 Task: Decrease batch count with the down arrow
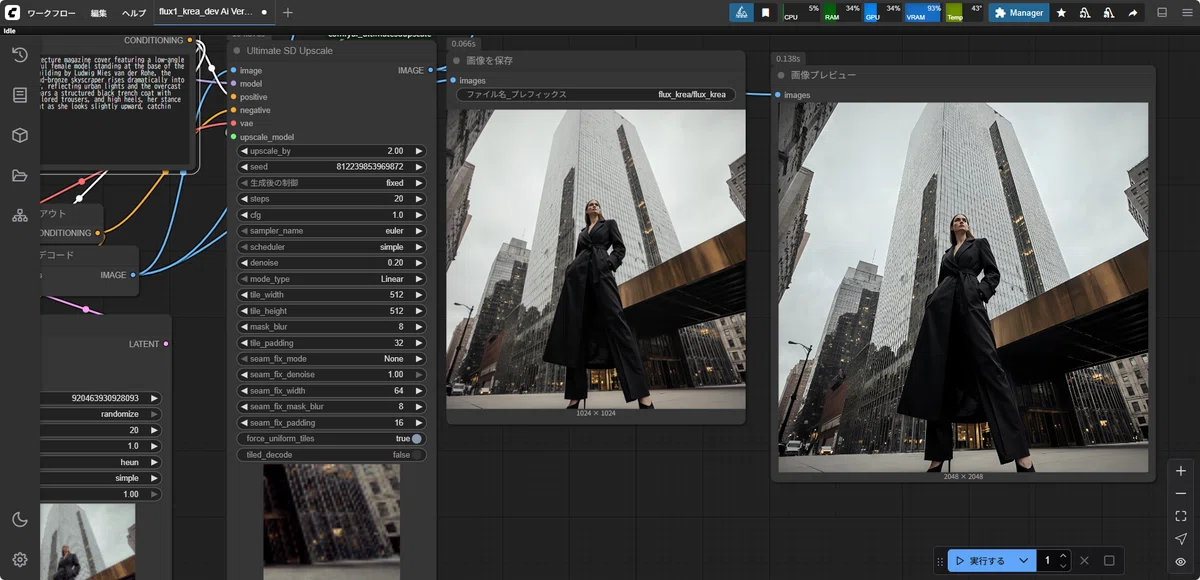pos(1063,566)
